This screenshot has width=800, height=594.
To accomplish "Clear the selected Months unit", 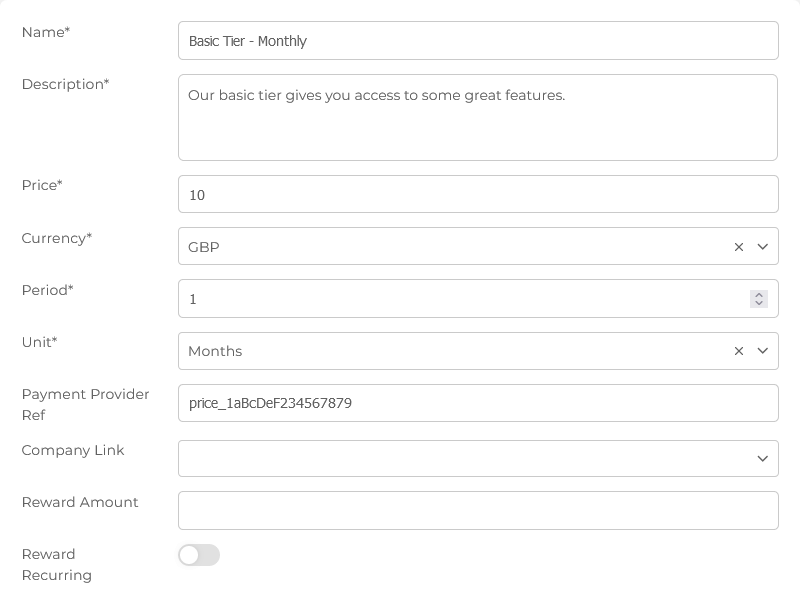I will (739, 351).
